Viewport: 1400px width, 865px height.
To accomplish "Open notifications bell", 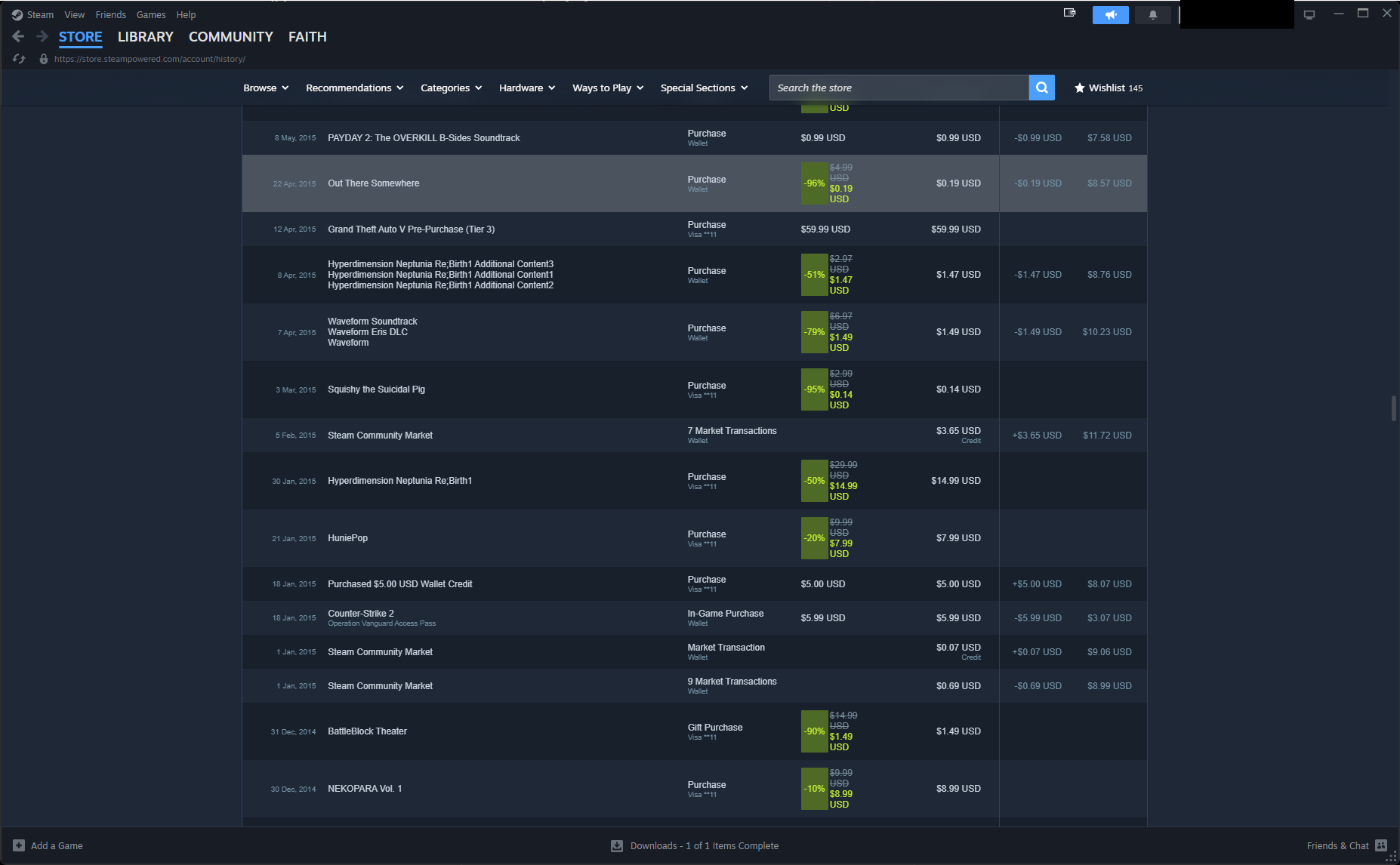I will [1153, 14].
